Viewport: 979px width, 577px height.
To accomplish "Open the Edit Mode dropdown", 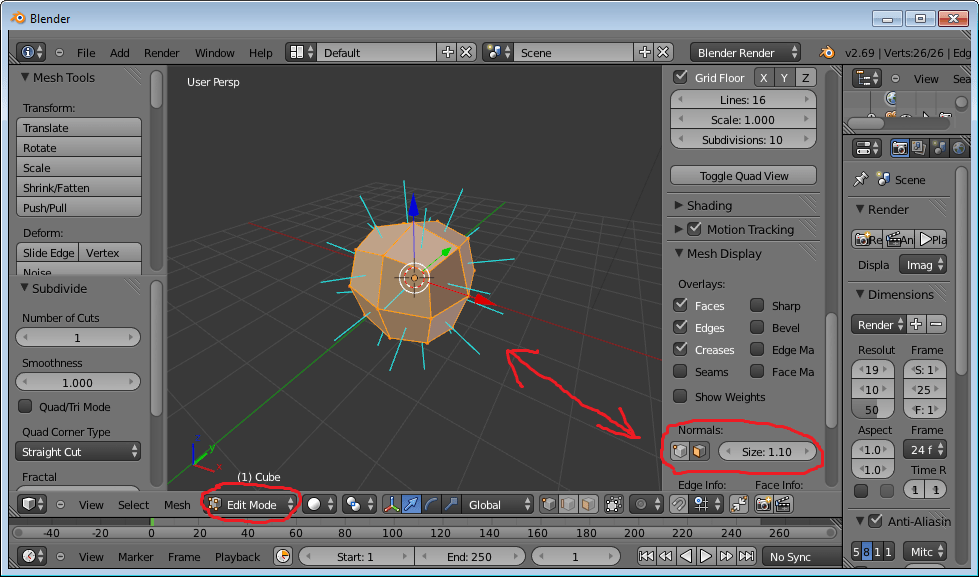I will coord(251,505).
